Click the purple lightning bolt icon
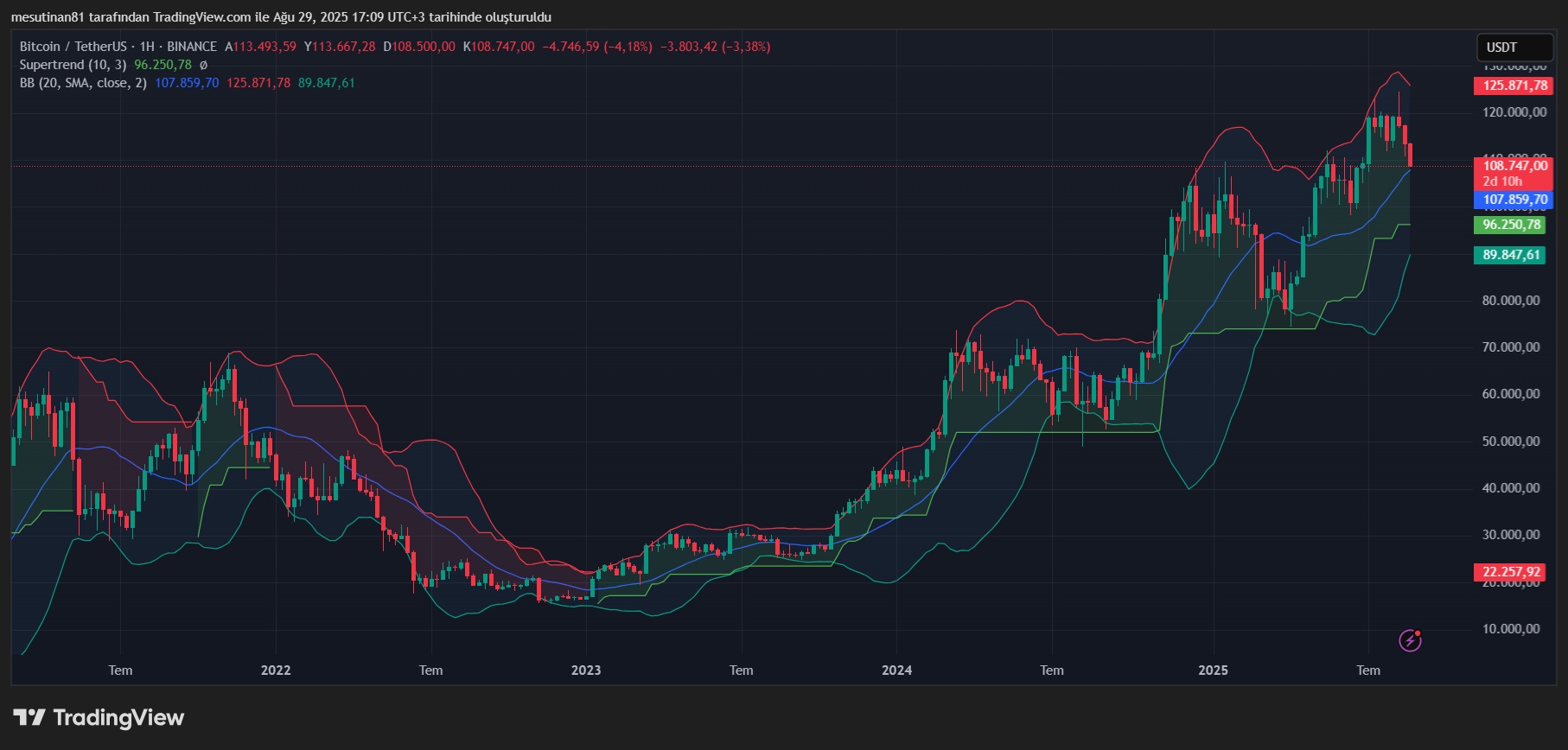The image size is (1568, 750). [1410, 640]
